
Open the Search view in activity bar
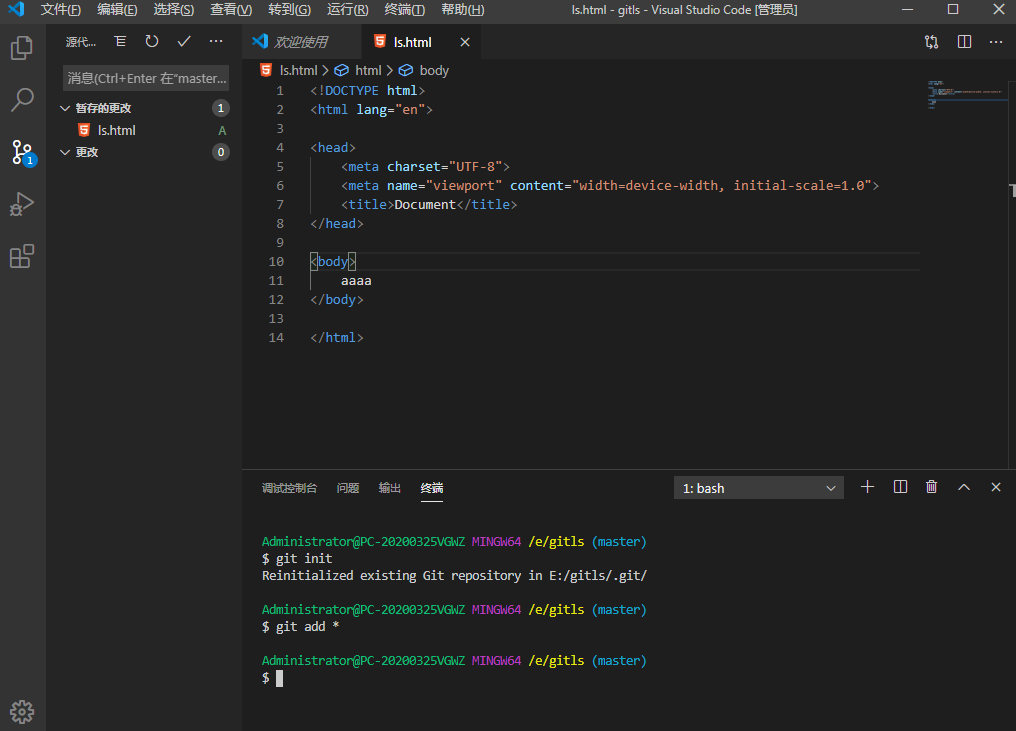[22, 100]
